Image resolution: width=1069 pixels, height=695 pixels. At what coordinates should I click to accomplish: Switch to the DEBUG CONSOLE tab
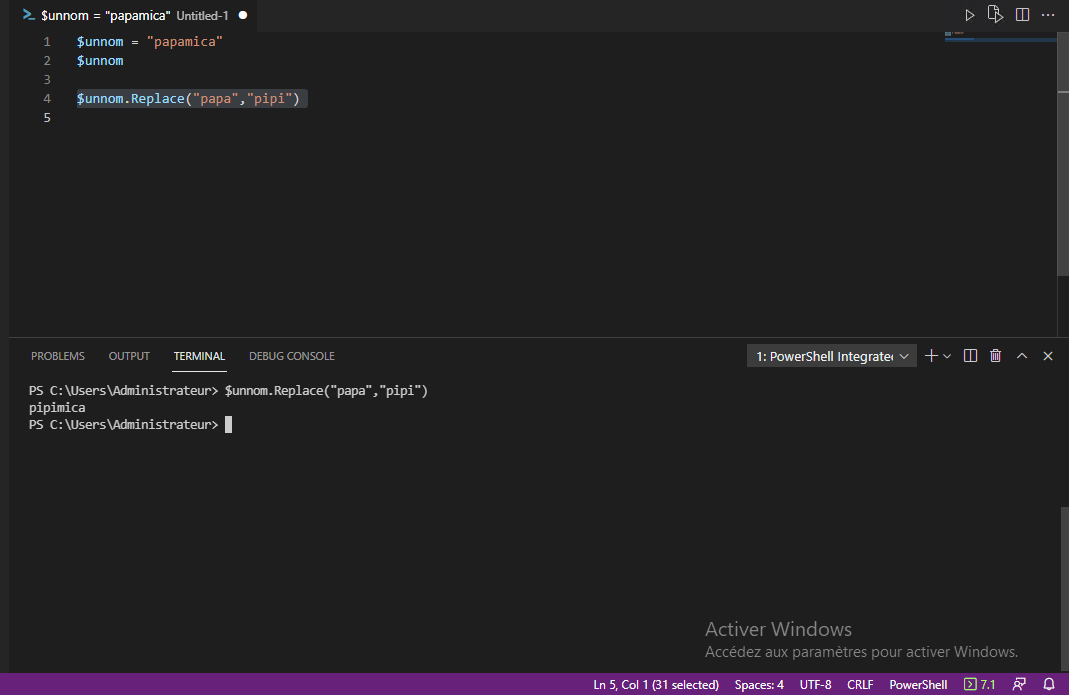[291, 355]
